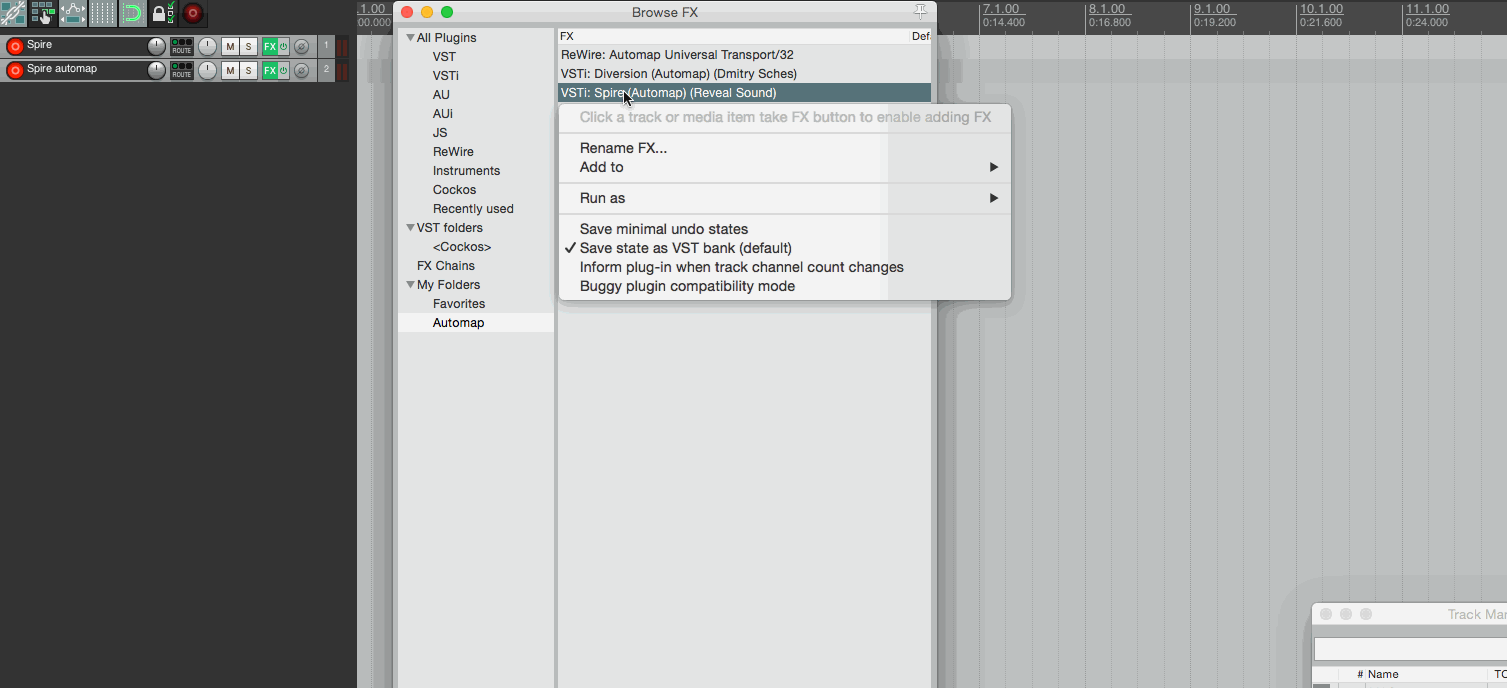1507x688 pixels.
Task: Adjust volume knob on Spire automap track
Action: pos(156,70)
